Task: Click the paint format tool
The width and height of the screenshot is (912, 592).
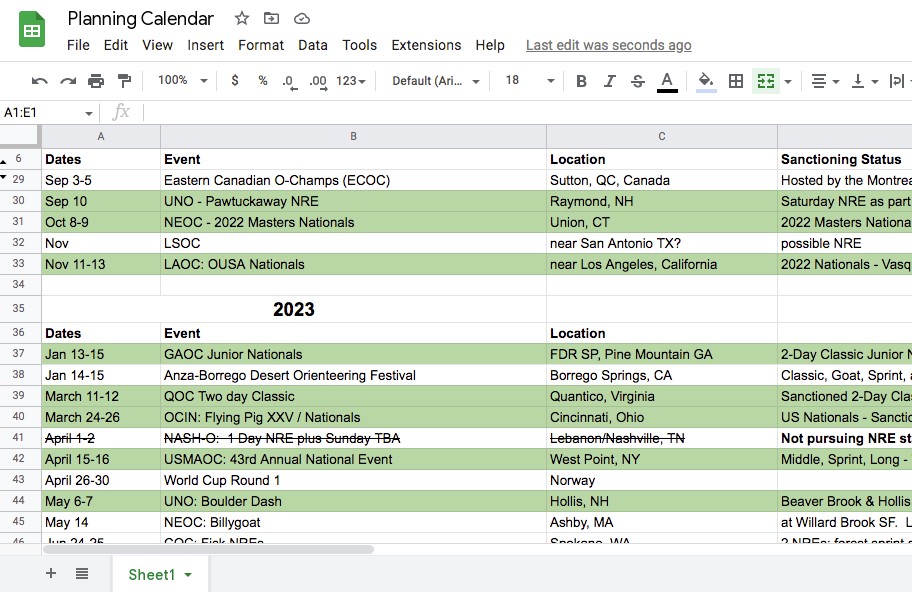Action: tap(125, 81)
